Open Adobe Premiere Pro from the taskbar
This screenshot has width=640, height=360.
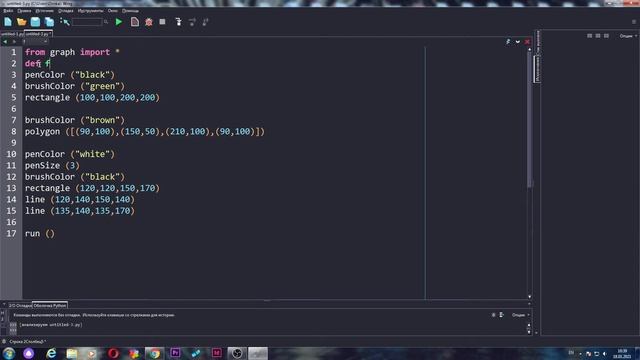176,353
